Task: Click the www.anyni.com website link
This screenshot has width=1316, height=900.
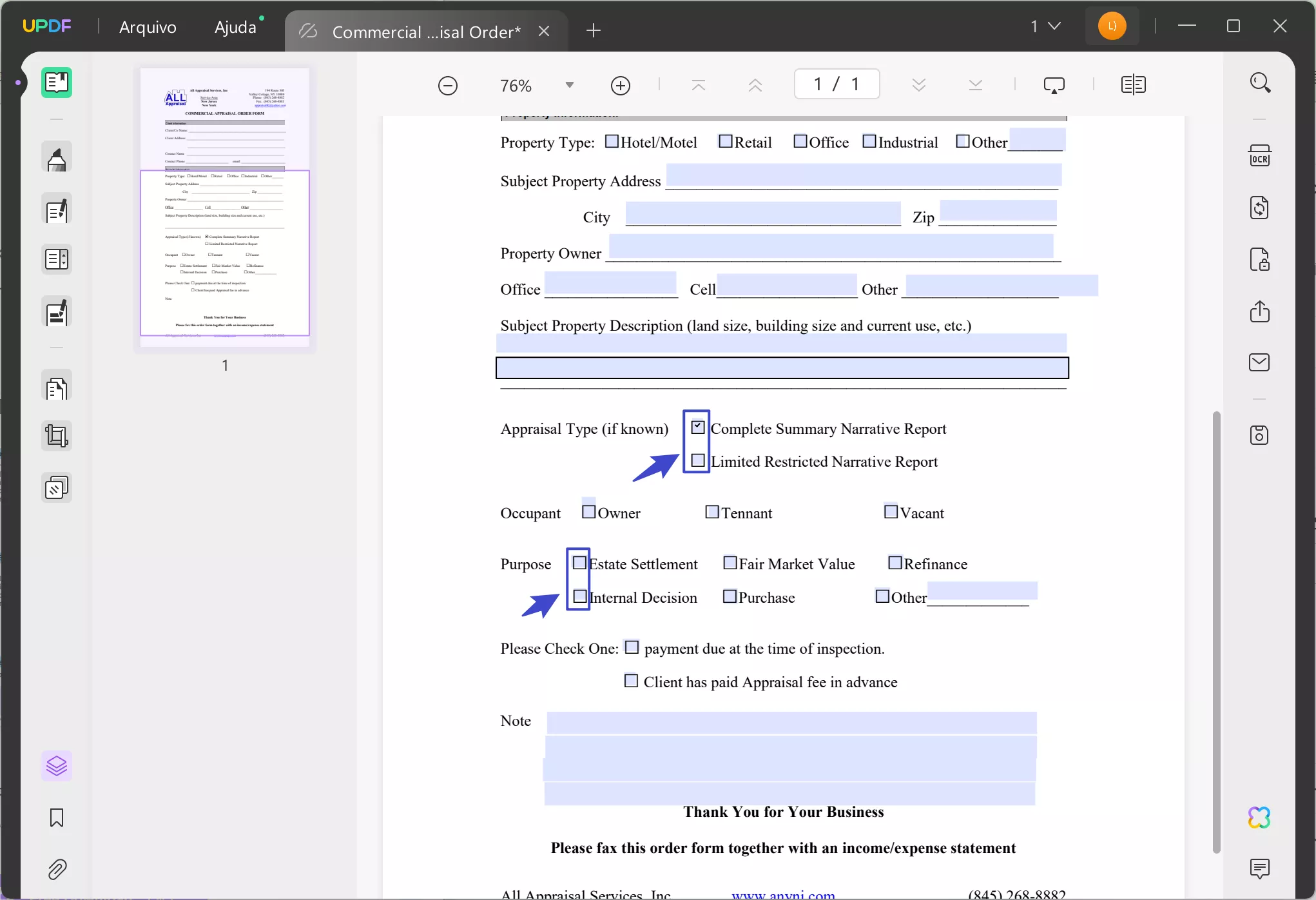Action: (x=783, y=892)
